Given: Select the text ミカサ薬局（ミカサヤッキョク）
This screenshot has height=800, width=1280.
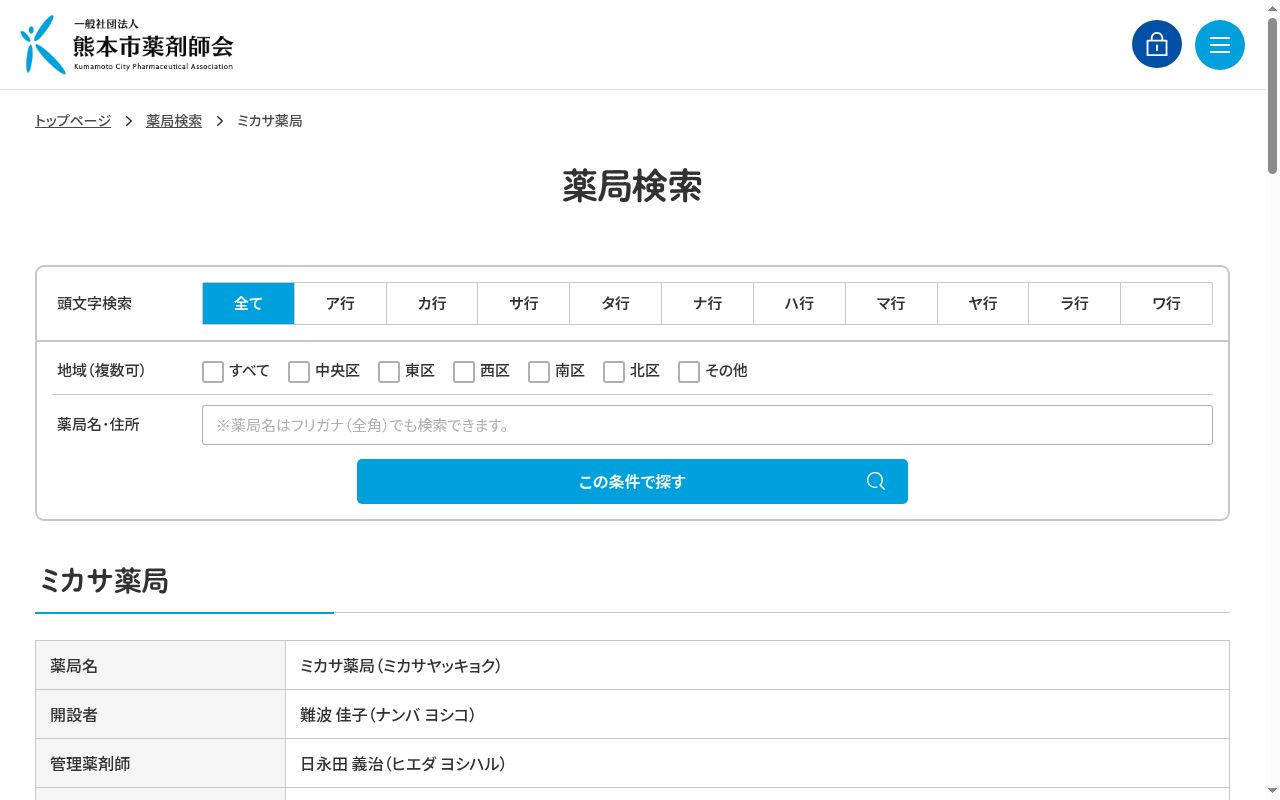Looking at the screenshot, I should pos(400,666).
